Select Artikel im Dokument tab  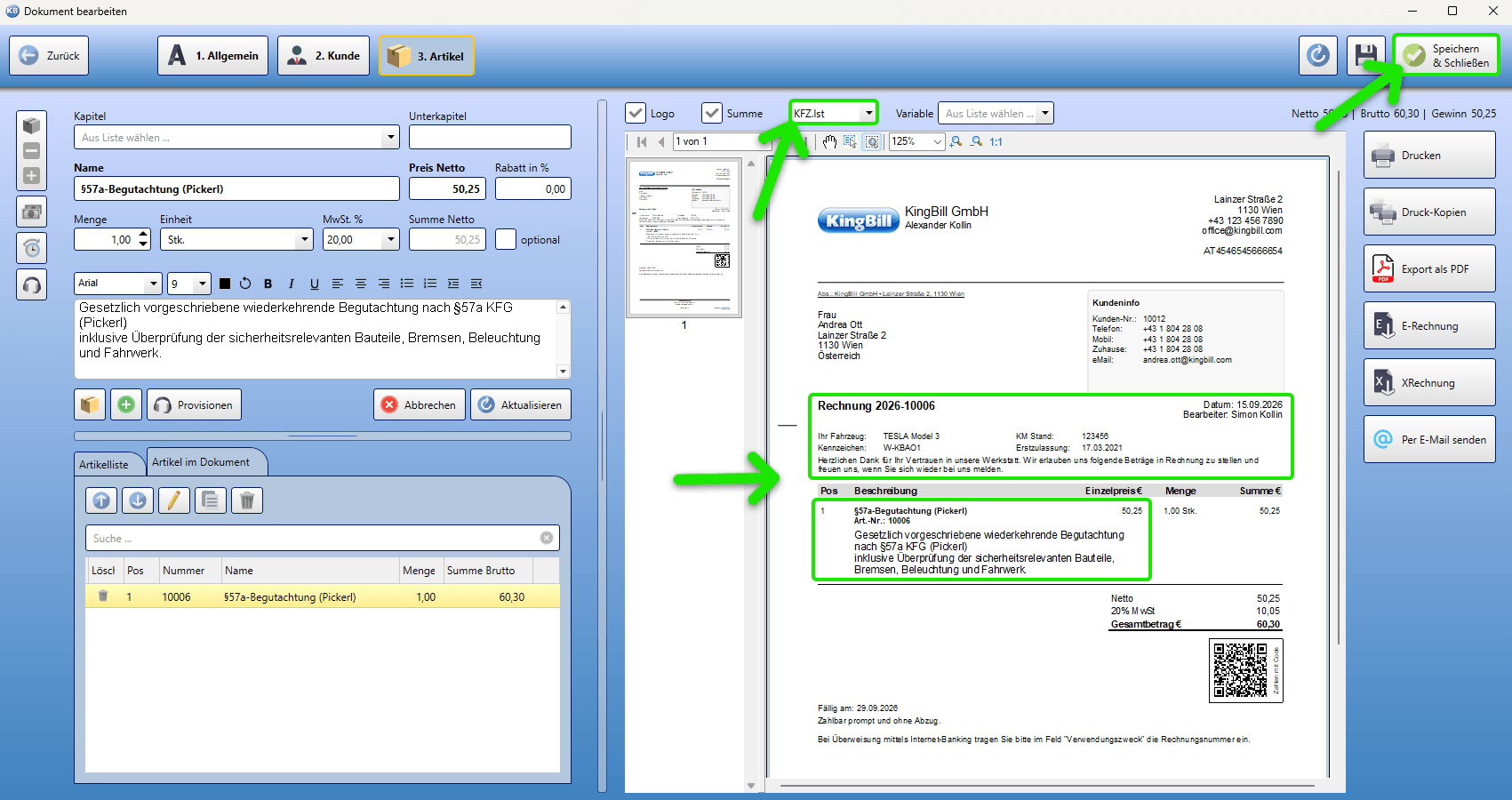[x=201, y=462]
